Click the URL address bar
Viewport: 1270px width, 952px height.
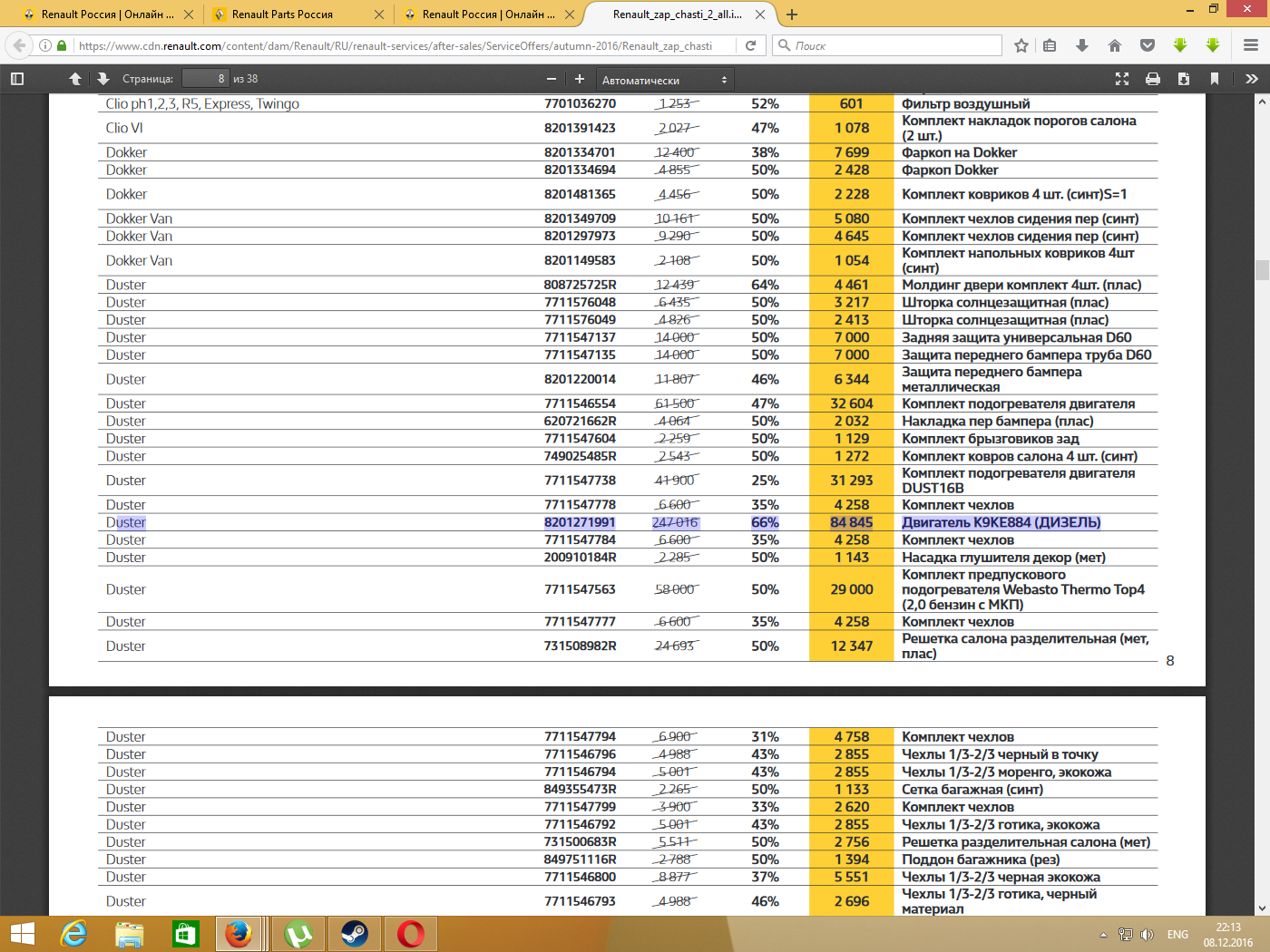pyautogui.click(x=396, y=45)
